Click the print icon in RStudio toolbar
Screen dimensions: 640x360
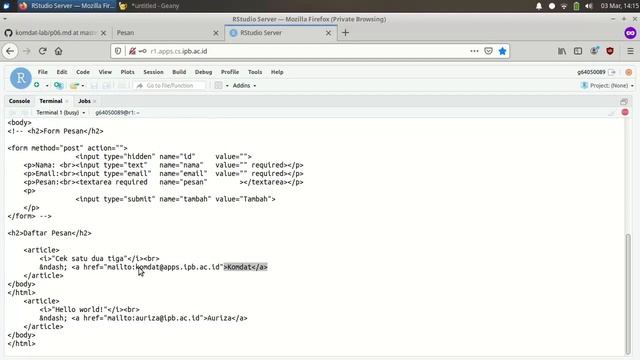pyautogui.click(x=122, y=86)
